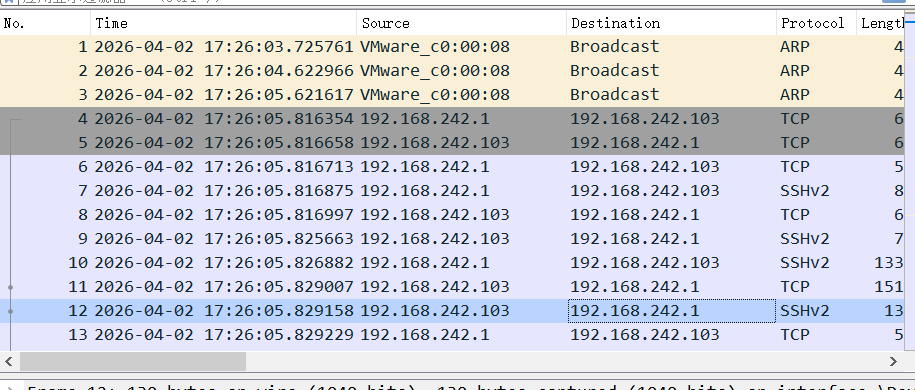The height and width of the screenshot is (390, 915).
Task: Click the focused destination cell in packet 12
Action: pos(672,311)
